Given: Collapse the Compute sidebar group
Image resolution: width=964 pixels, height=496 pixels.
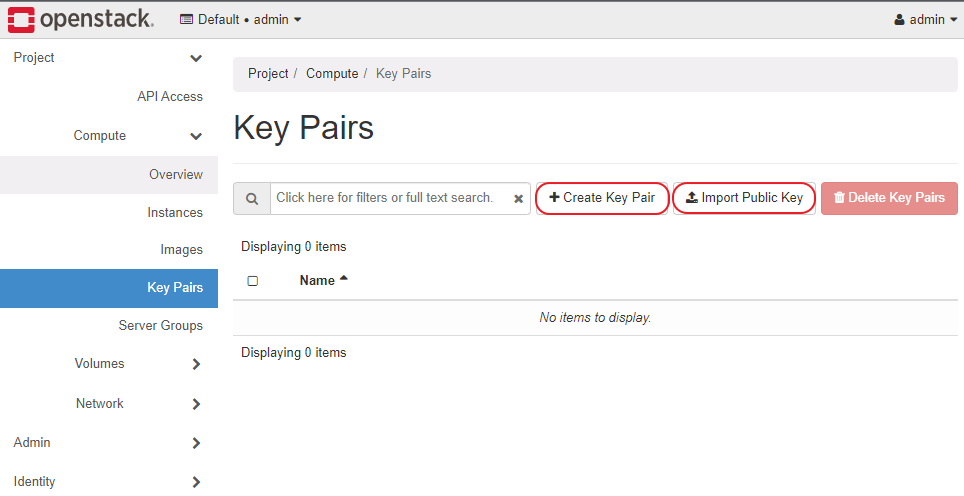Looking at the screenshot, I should coord(196,136).
